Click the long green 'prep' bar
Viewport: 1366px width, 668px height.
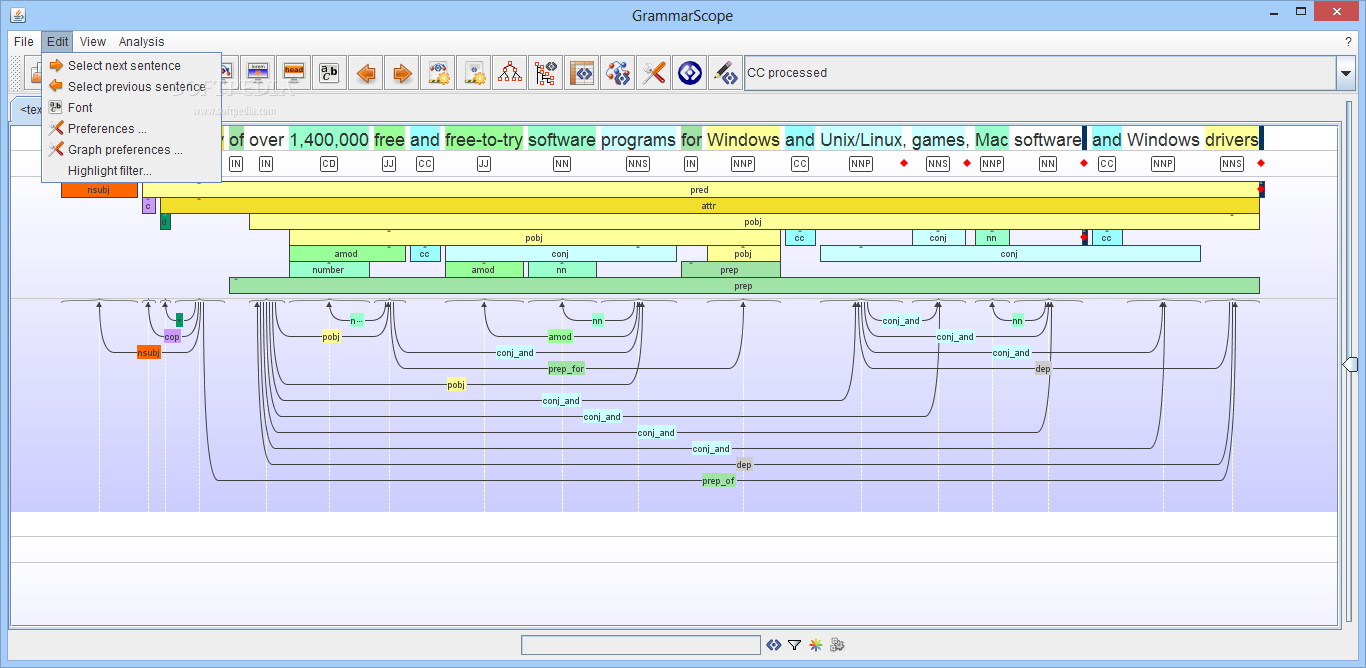(744, 286)
